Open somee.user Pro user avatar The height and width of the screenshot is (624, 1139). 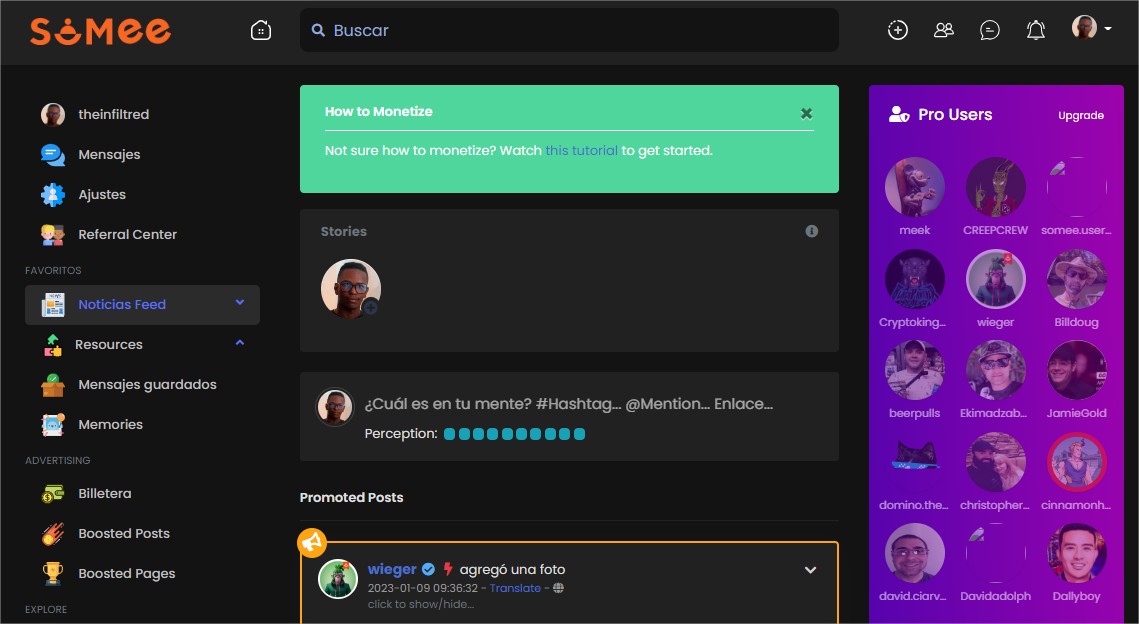click(x=1077, y=187)
